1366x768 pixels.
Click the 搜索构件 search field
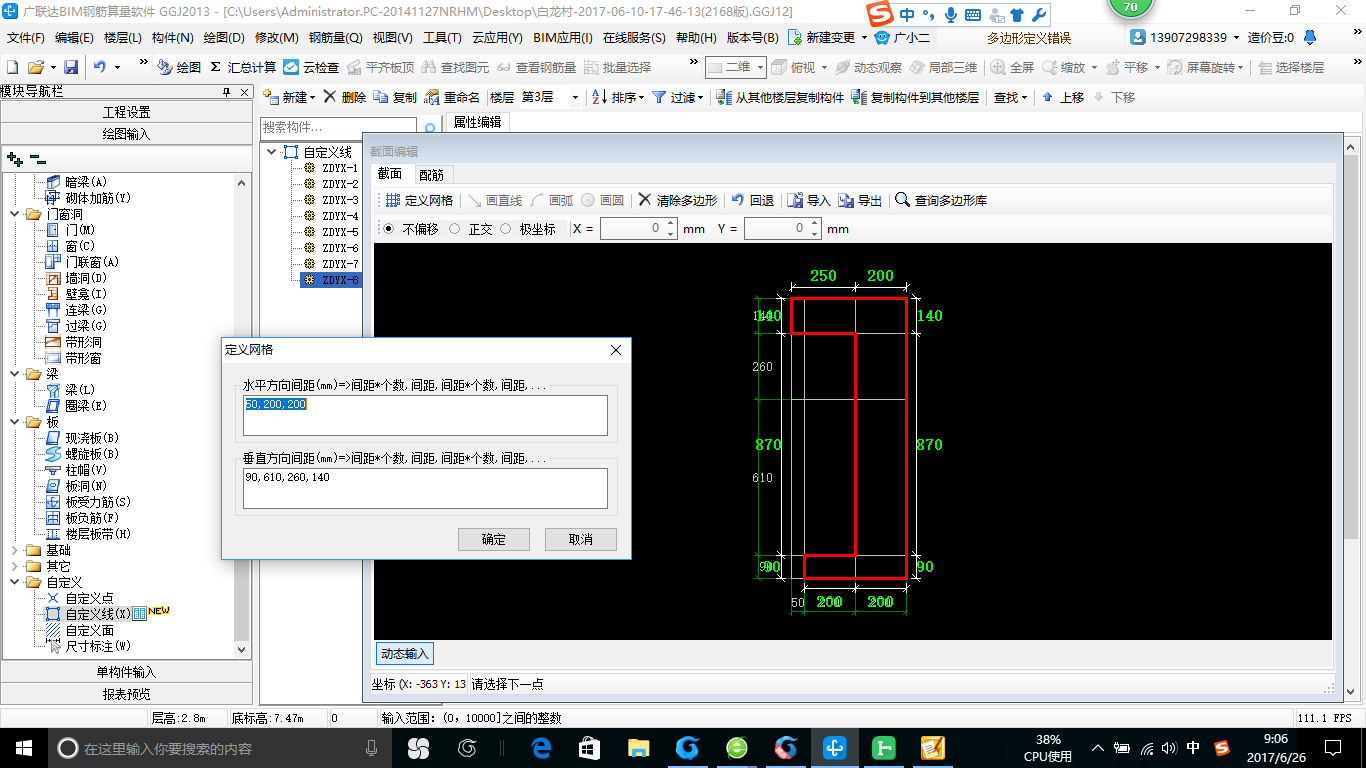pos(338,128)
